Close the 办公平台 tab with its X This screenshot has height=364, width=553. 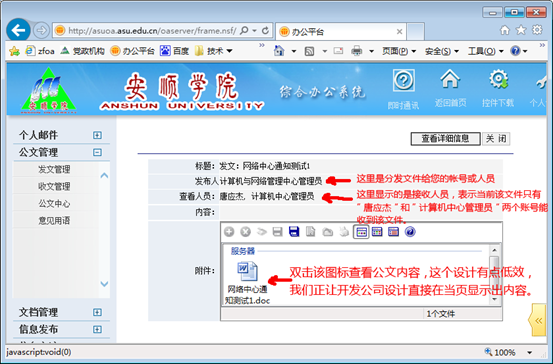coord(400,32)
